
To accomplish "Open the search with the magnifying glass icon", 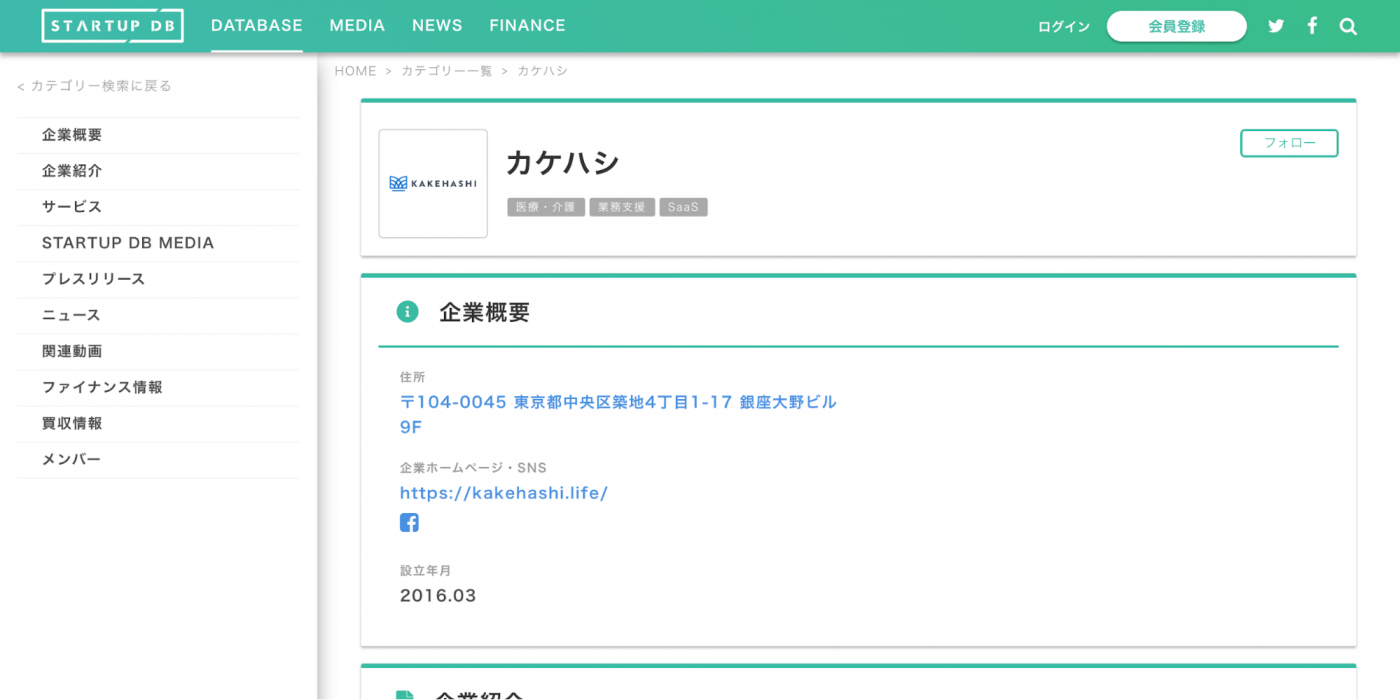I will pos(1348,26).
